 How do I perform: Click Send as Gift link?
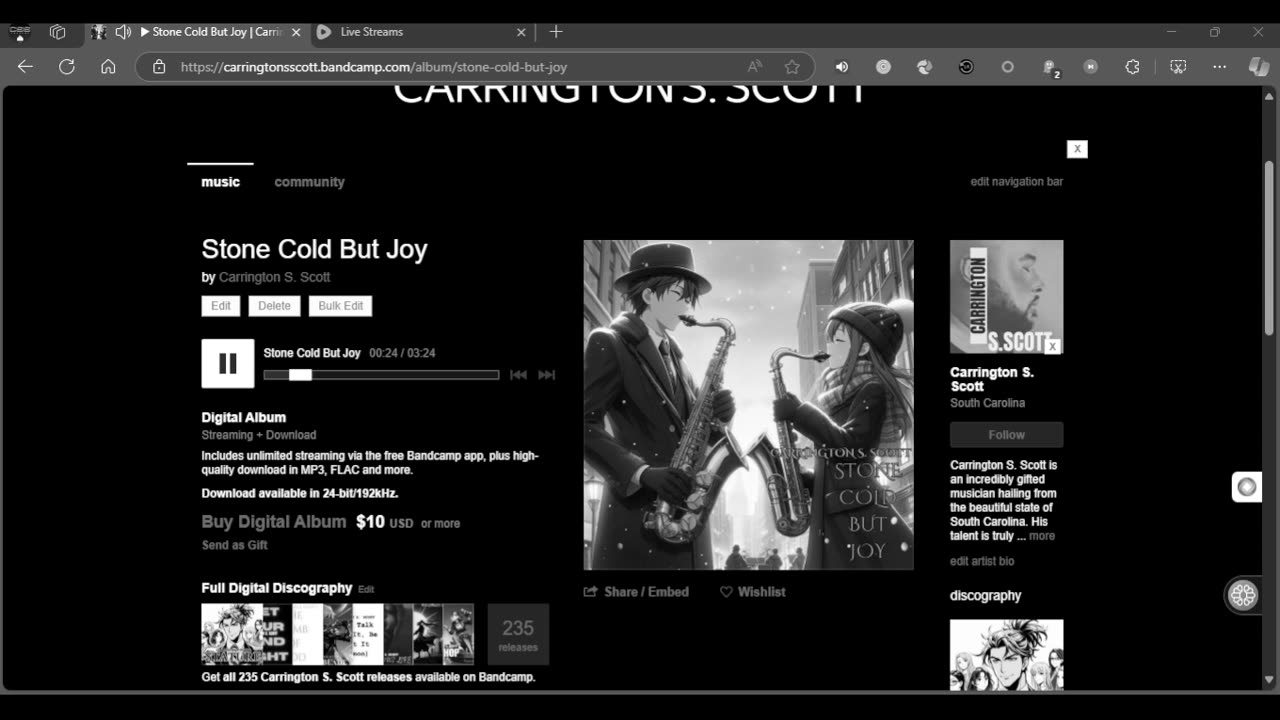pyautogui.click(x=234, y=545)
